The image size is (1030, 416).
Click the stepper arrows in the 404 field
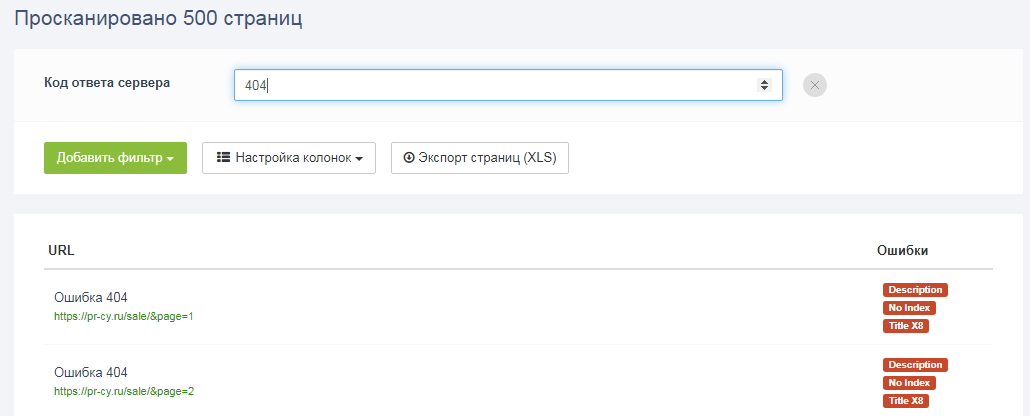pyautogui.click(x=764, y=85)
